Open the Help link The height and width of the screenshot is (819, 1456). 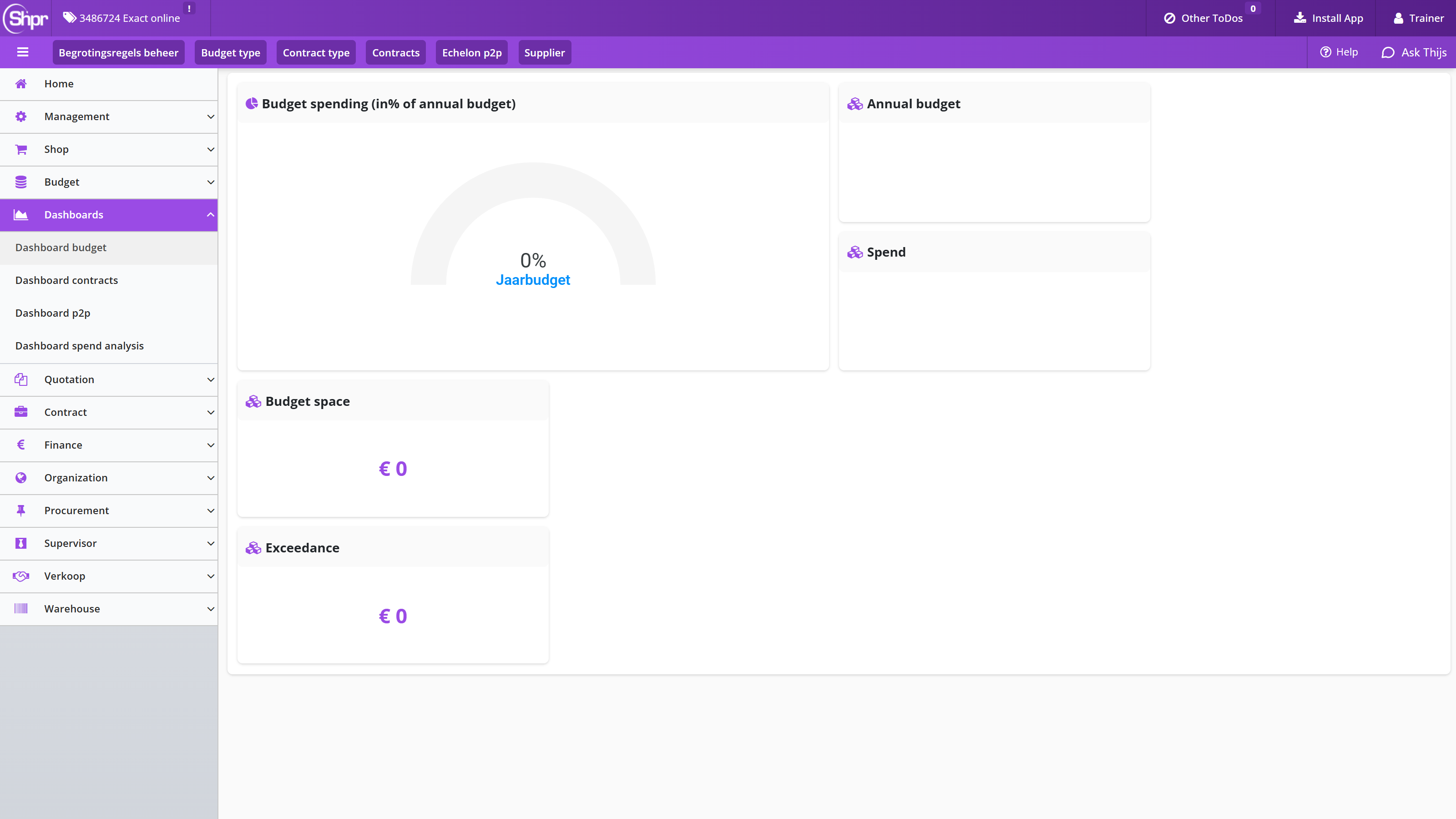1339,52
